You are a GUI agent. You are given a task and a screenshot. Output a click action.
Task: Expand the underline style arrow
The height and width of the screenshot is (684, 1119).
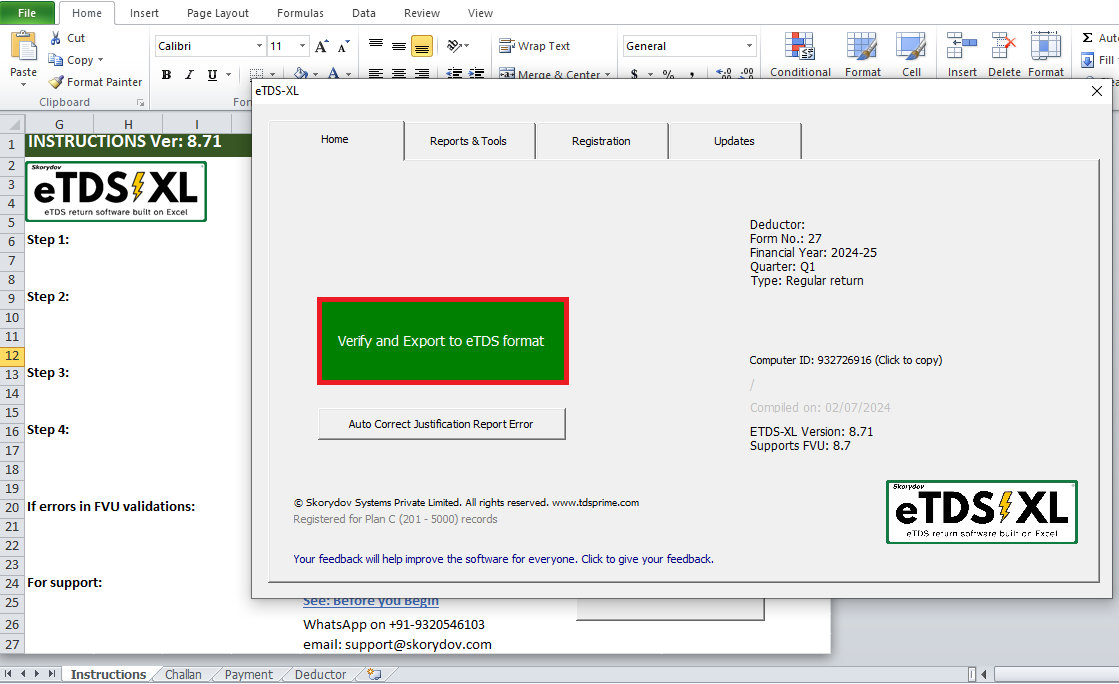tap(228, 74)
